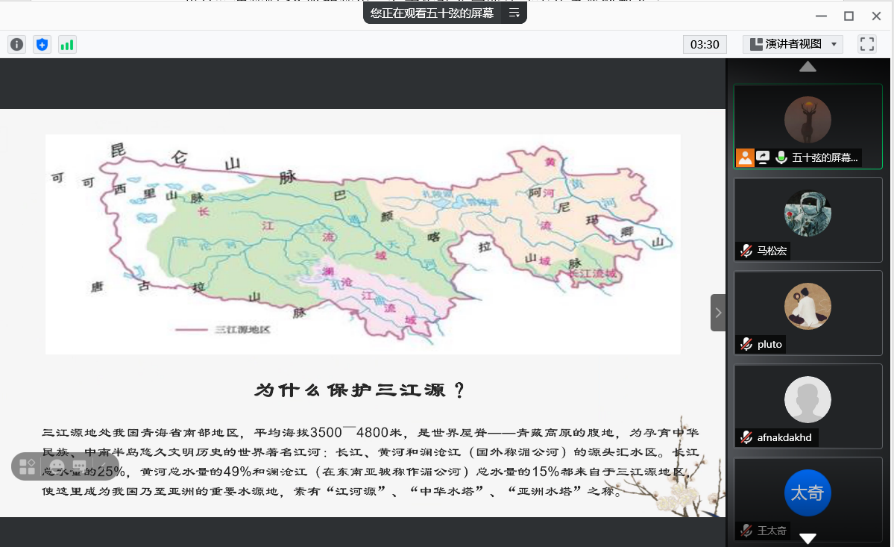Click the 您正在观看五十弦的屏幕 banner
The image size is (894, 547).
point(432,13)
